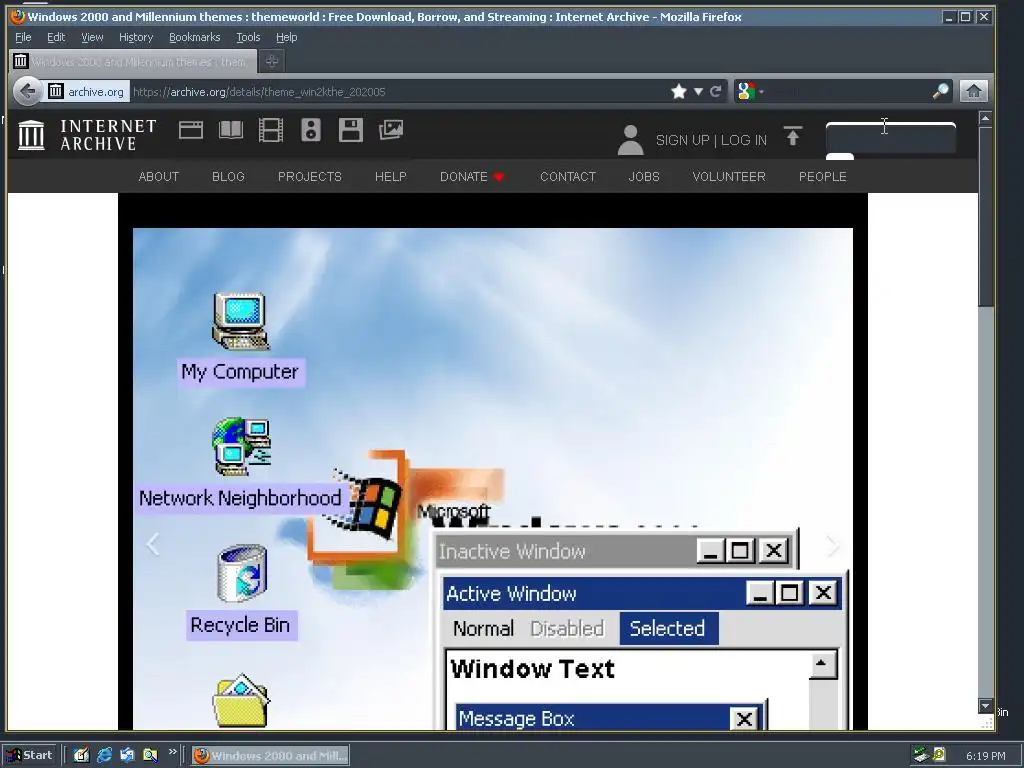Image resolution: width=1024 pixels, height=768 pixels.
Task: Open the PROJECTS link
Action: point(310,177)
